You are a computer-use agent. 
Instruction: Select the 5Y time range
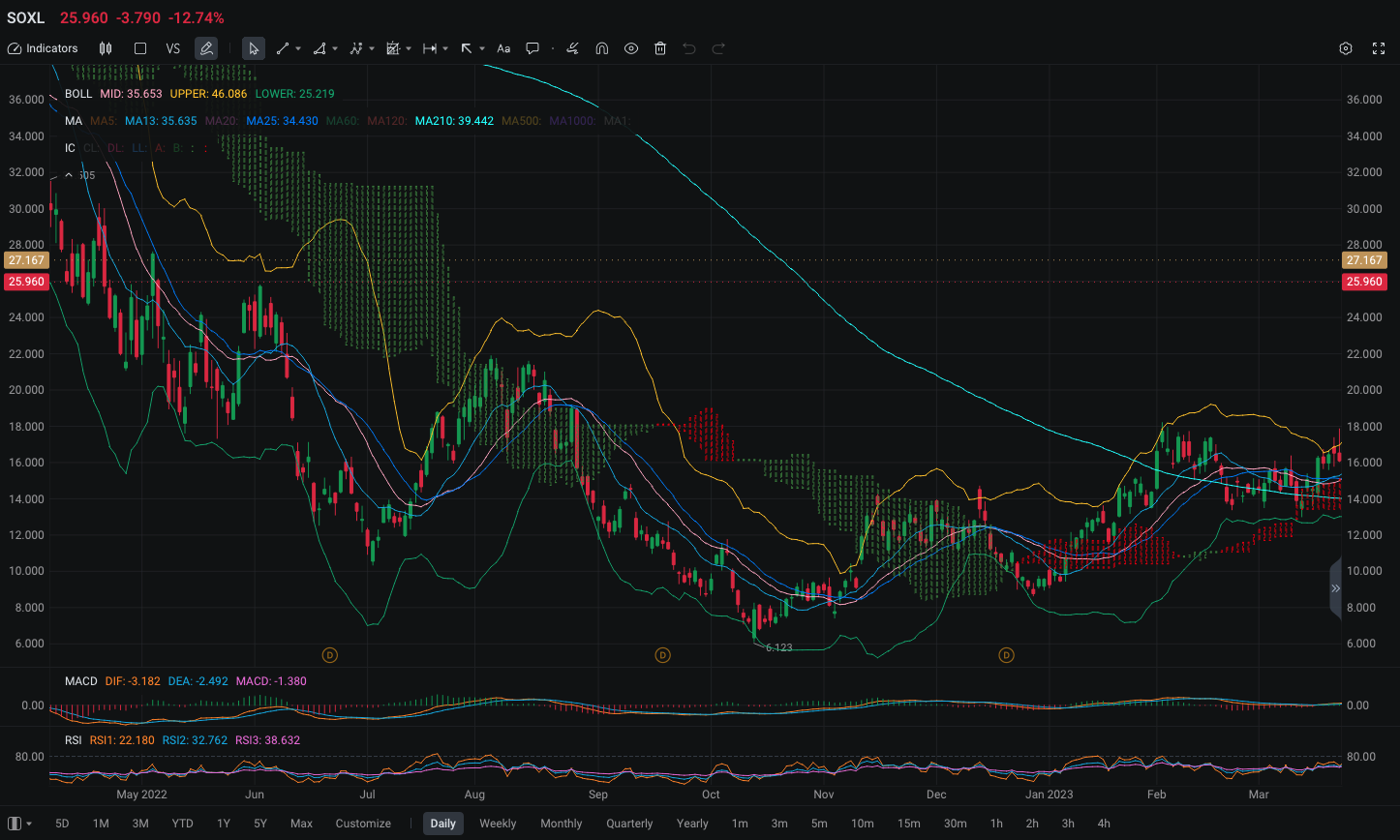click(260, 824)
